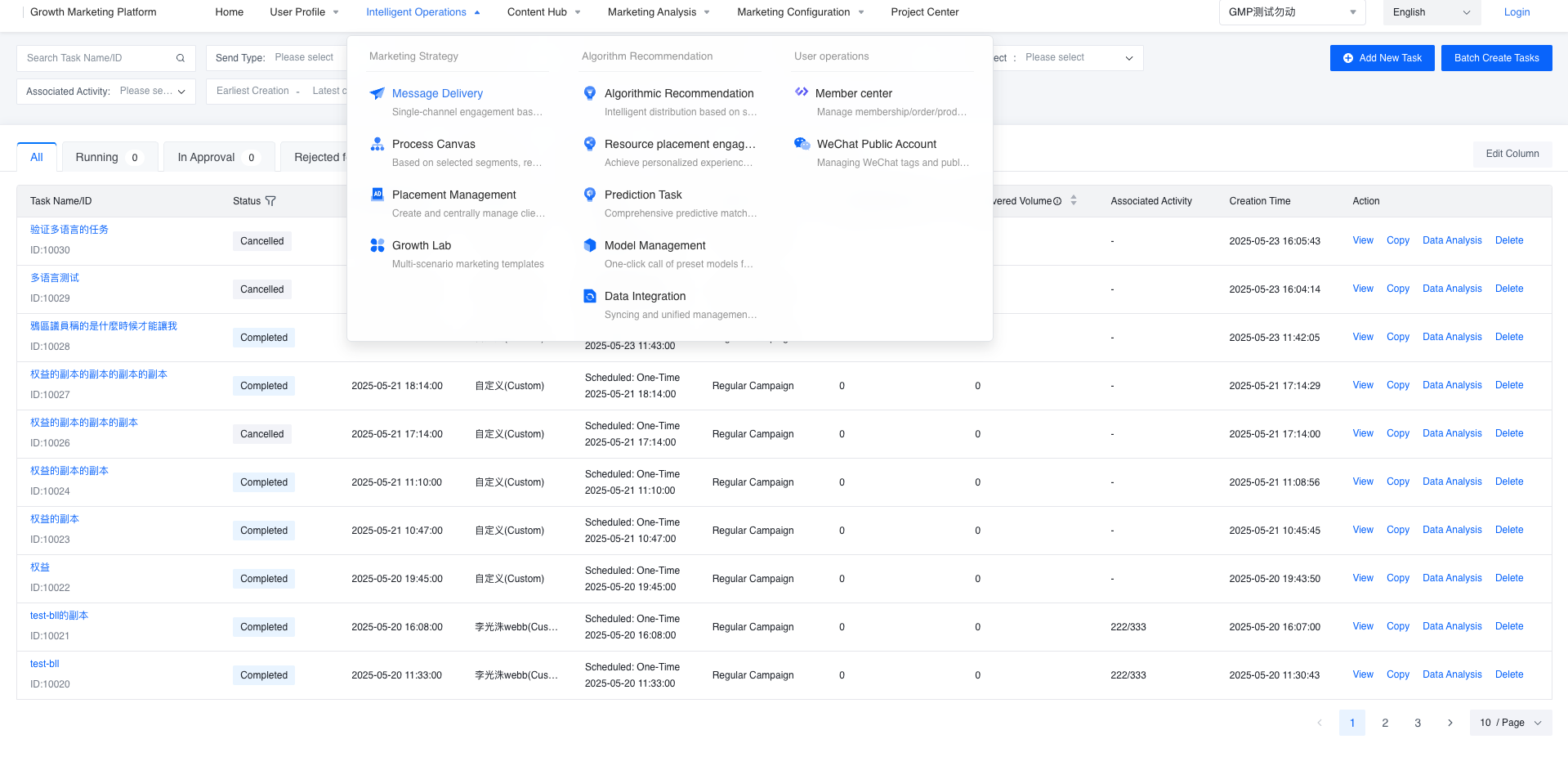Expand the User Profile menu

pos(304,12)
